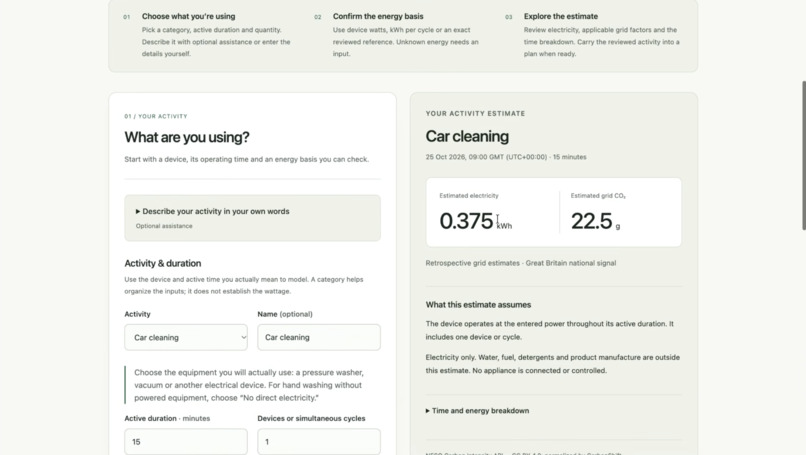The height and width of the screenshot is (455, 806).
Task: Click the page vertical scrollbar thumb
Action: tap(803, 155)
